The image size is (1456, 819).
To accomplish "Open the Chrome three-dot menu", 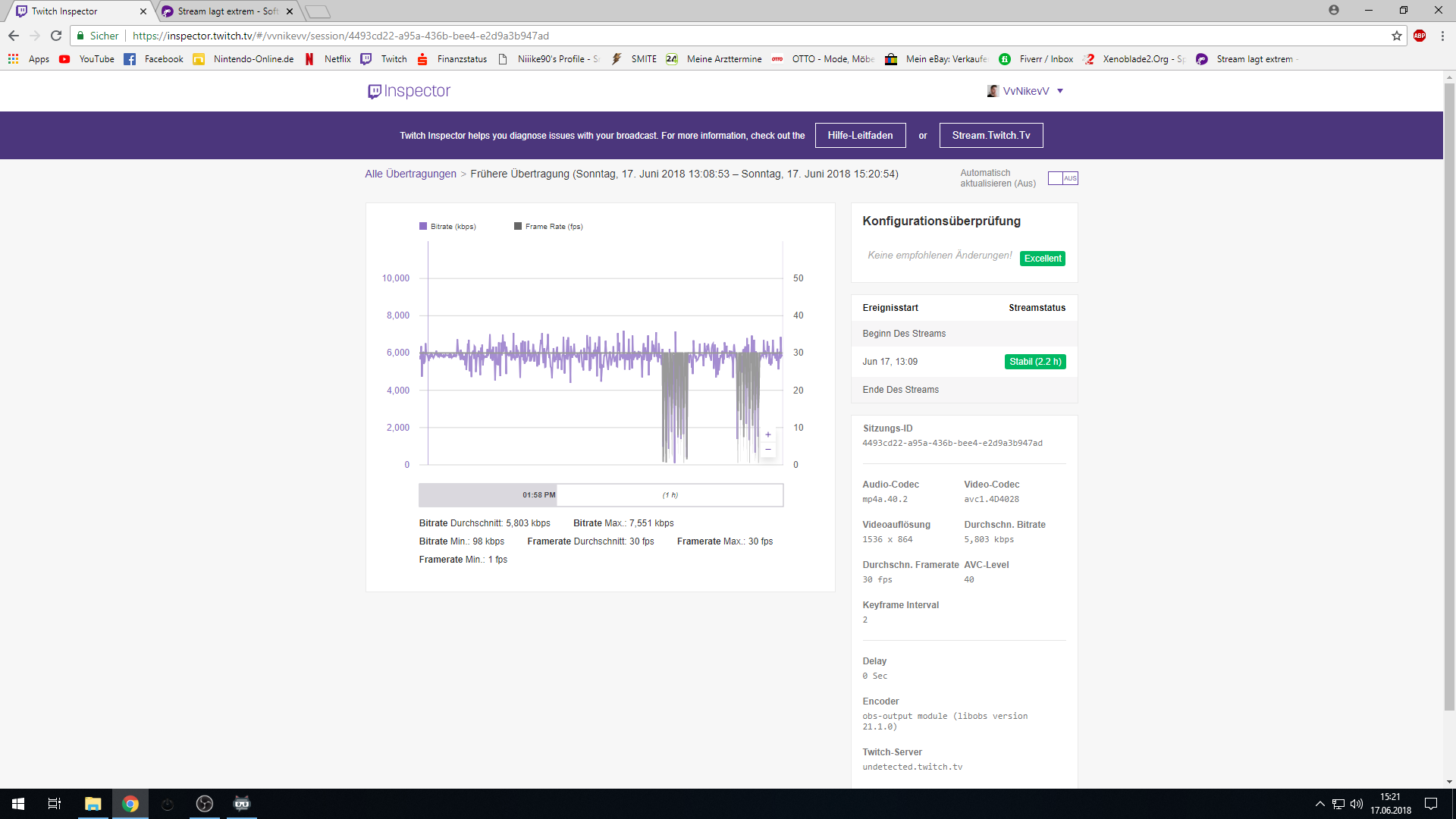I will click(1442, 36).
